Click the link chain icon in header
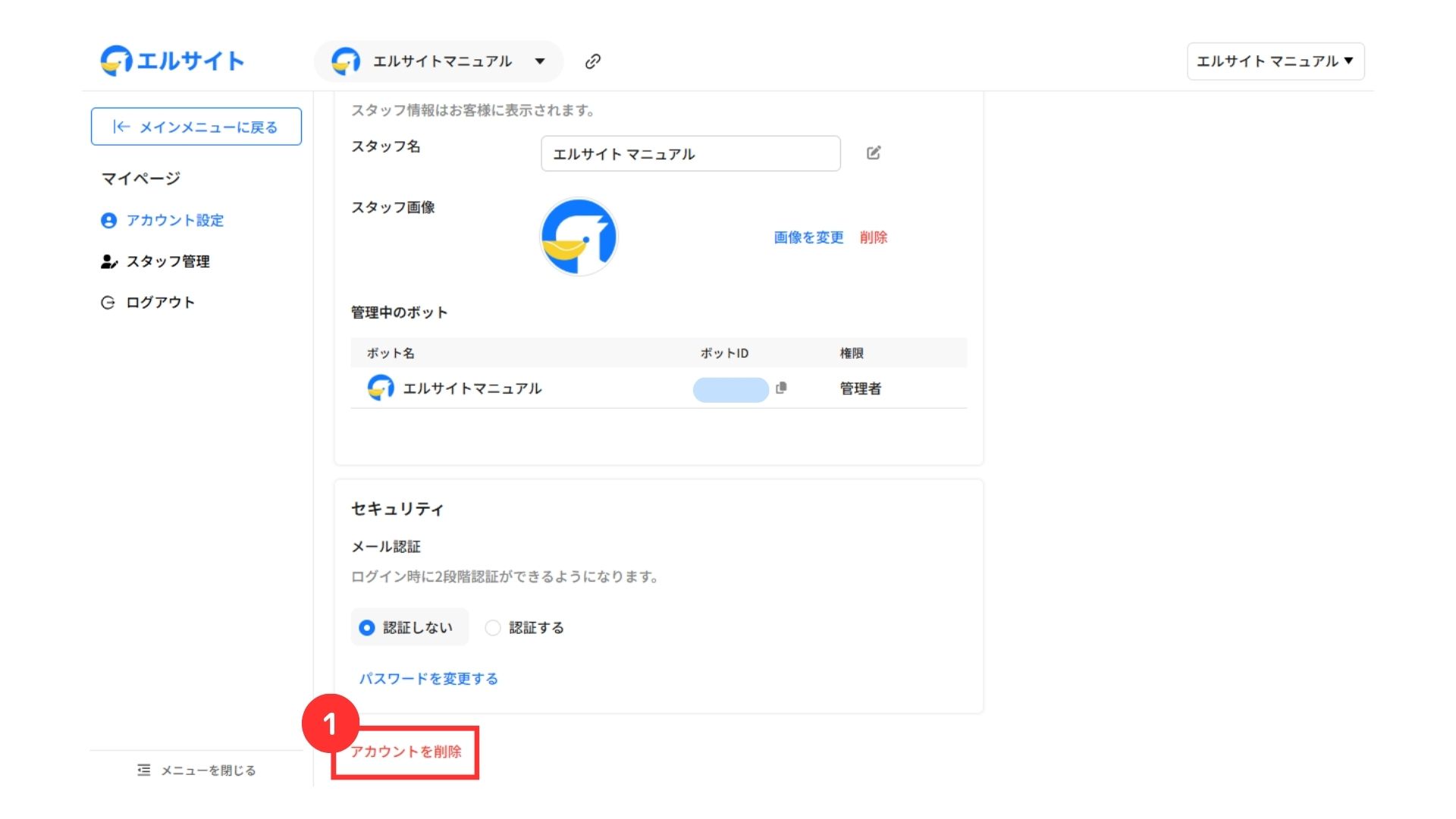This screenshot has width=1456, height=819. pyautogui.click(x=593, y=61)
